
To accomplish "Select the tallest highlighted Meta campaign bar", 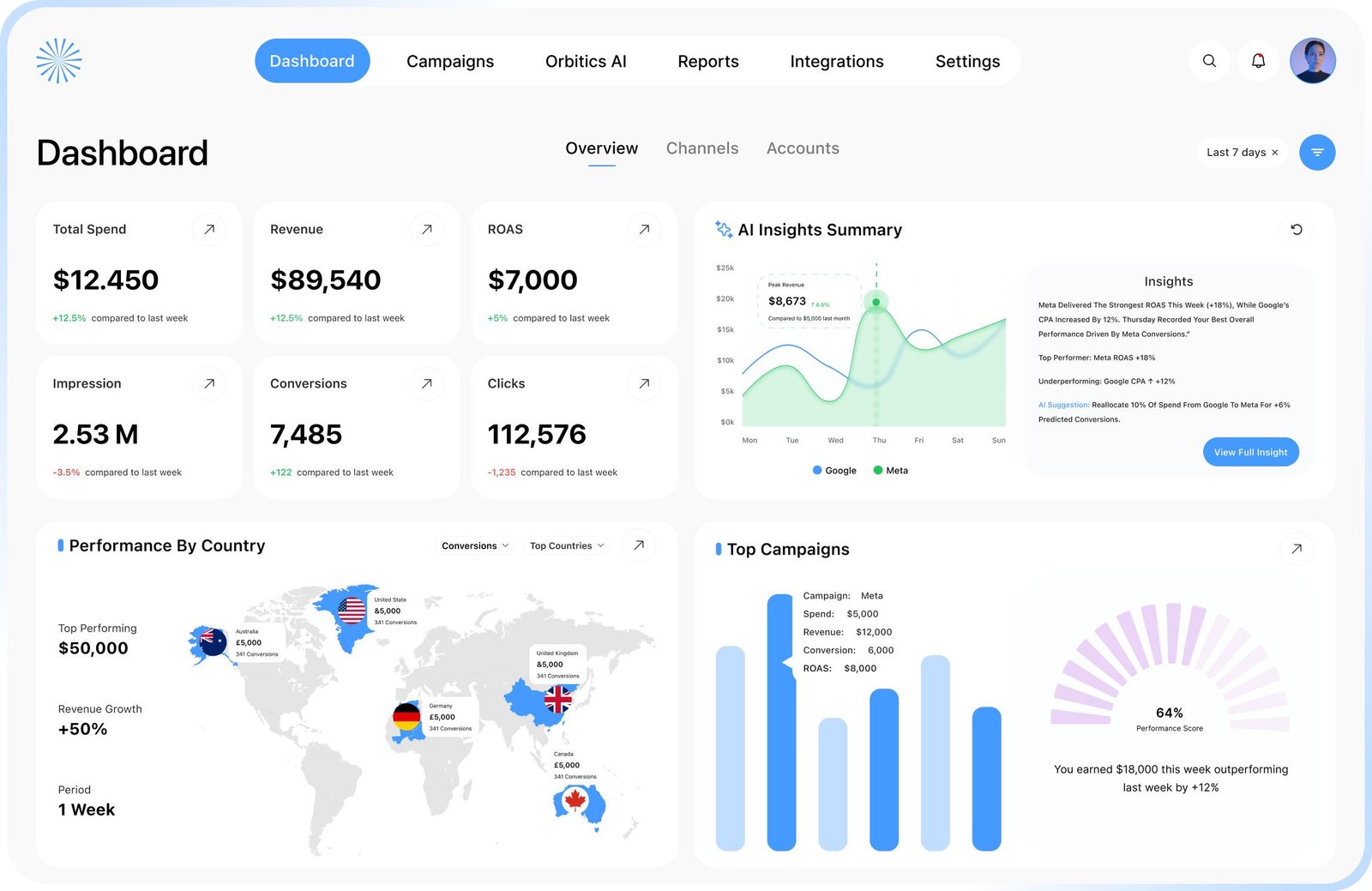I will (x=781, y=722).
